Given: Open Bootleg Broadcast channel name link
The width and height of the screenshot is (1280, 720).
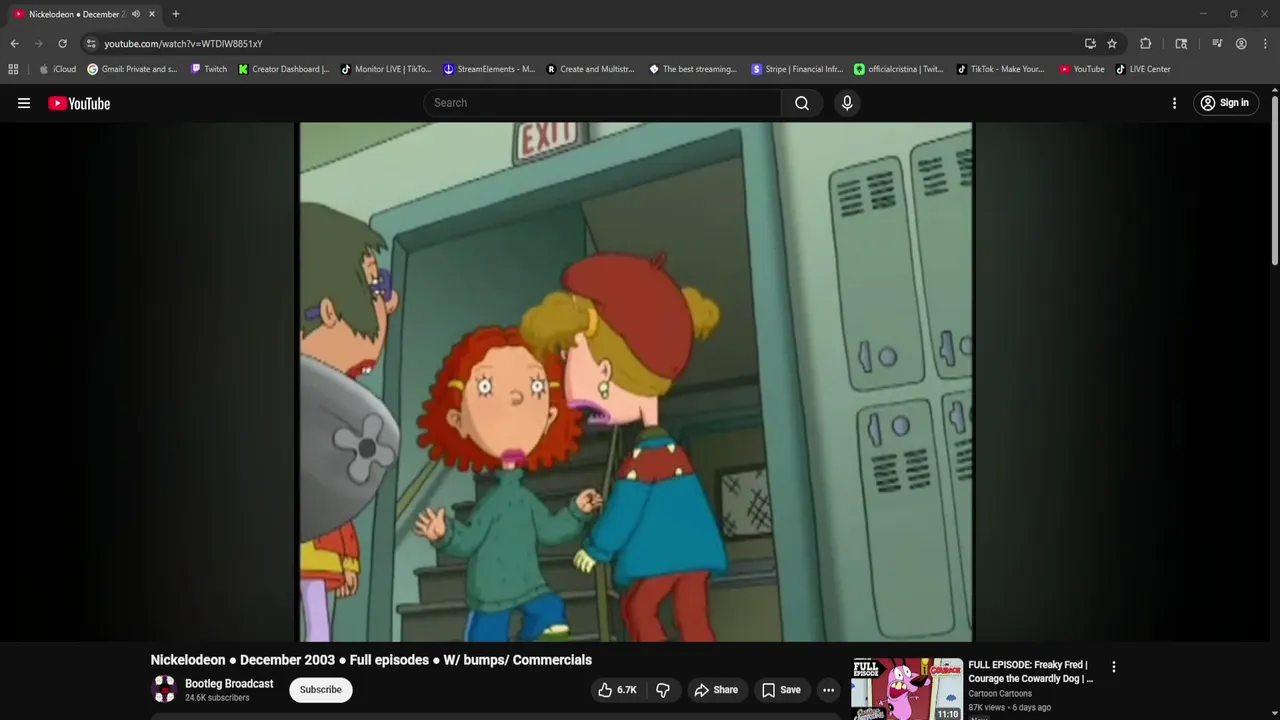Looking at the screenshot, I should click(229, 684).
